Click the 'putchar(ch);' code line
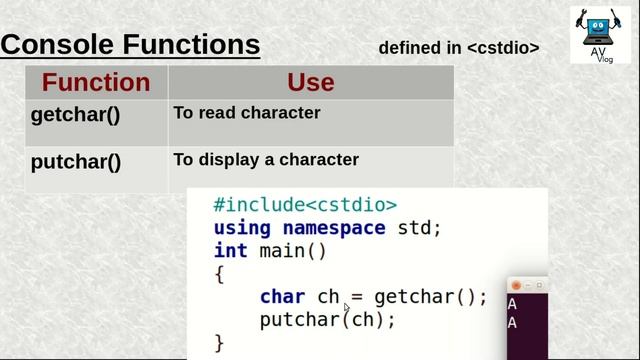This screenshot has width=640, height=360. [328, 320]
